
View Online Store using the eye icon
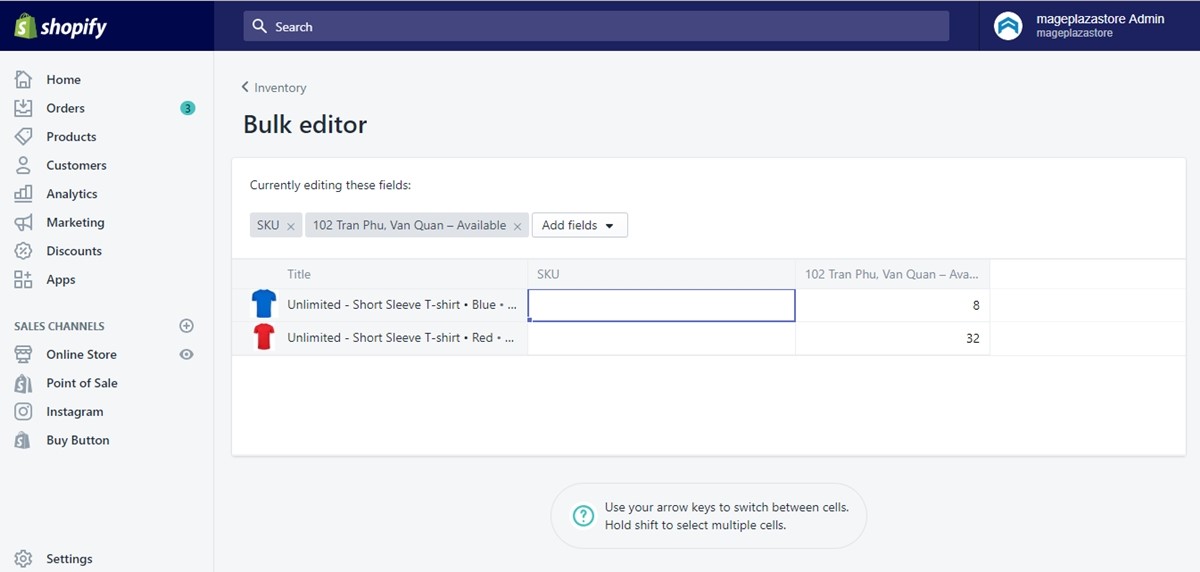(186, 354)
